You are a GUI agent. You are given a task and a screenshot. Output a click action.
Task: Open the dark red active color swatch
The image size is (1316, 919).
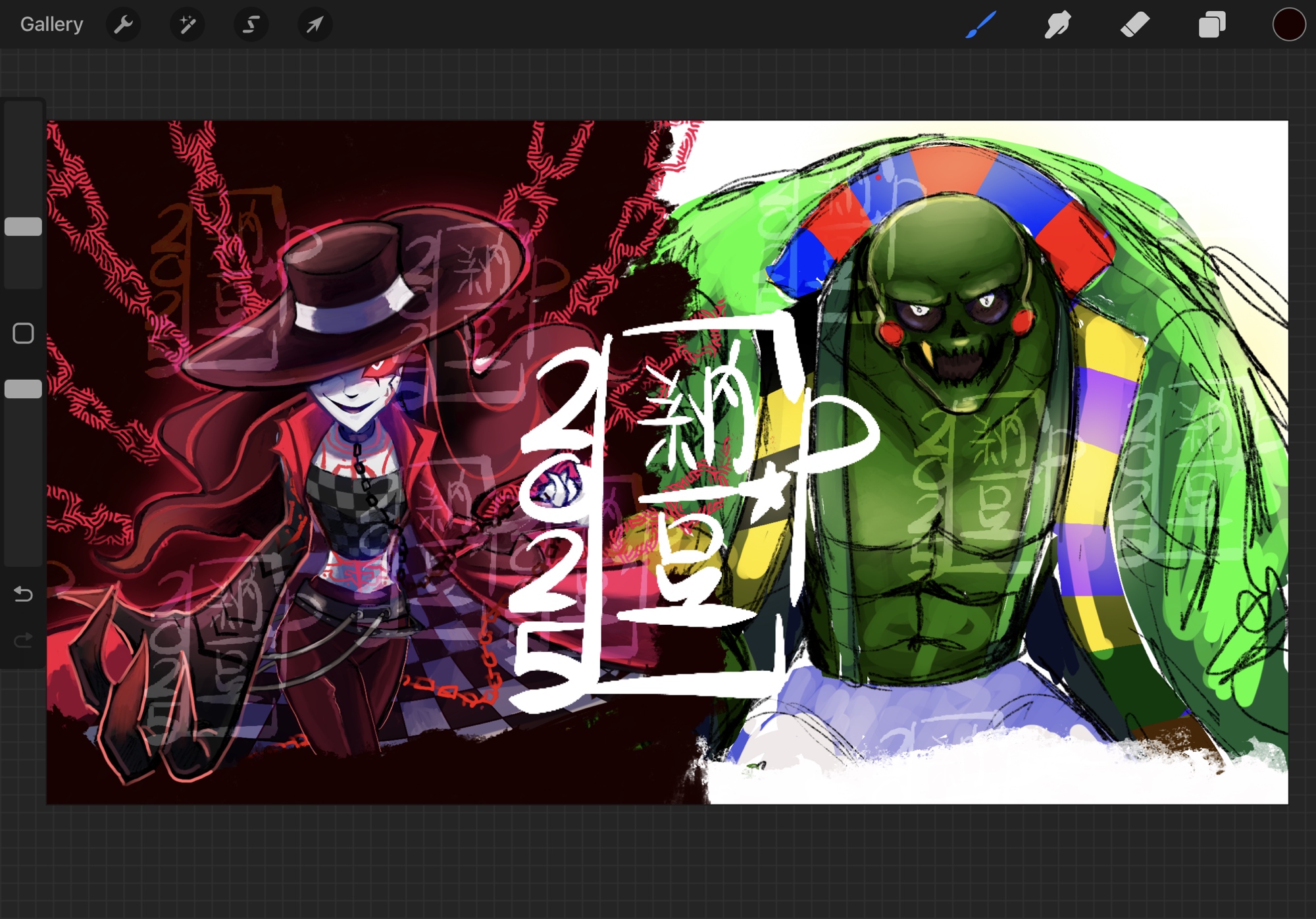[1288, 24]
